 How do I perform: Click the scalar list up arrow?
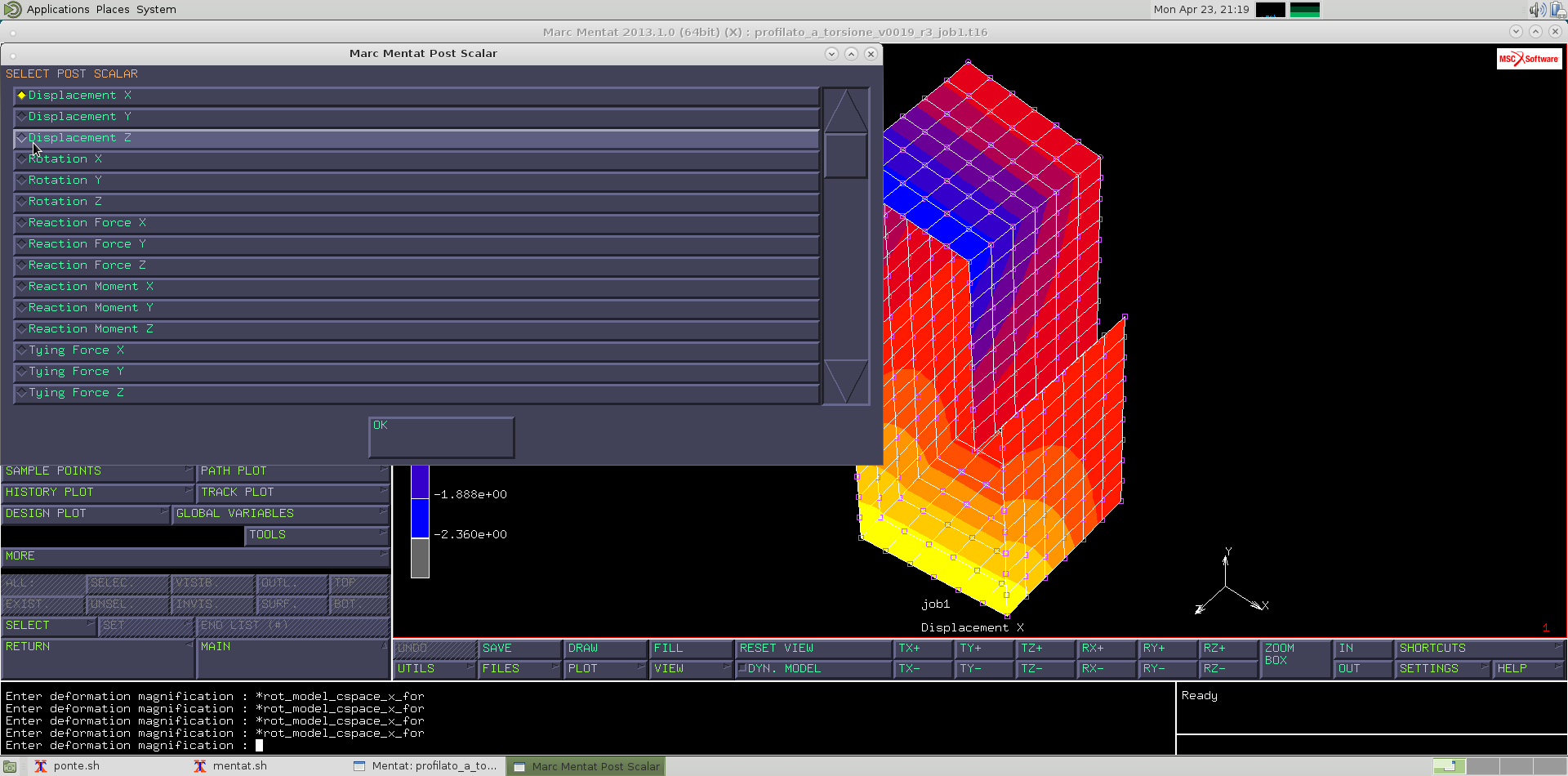point(845,110)
